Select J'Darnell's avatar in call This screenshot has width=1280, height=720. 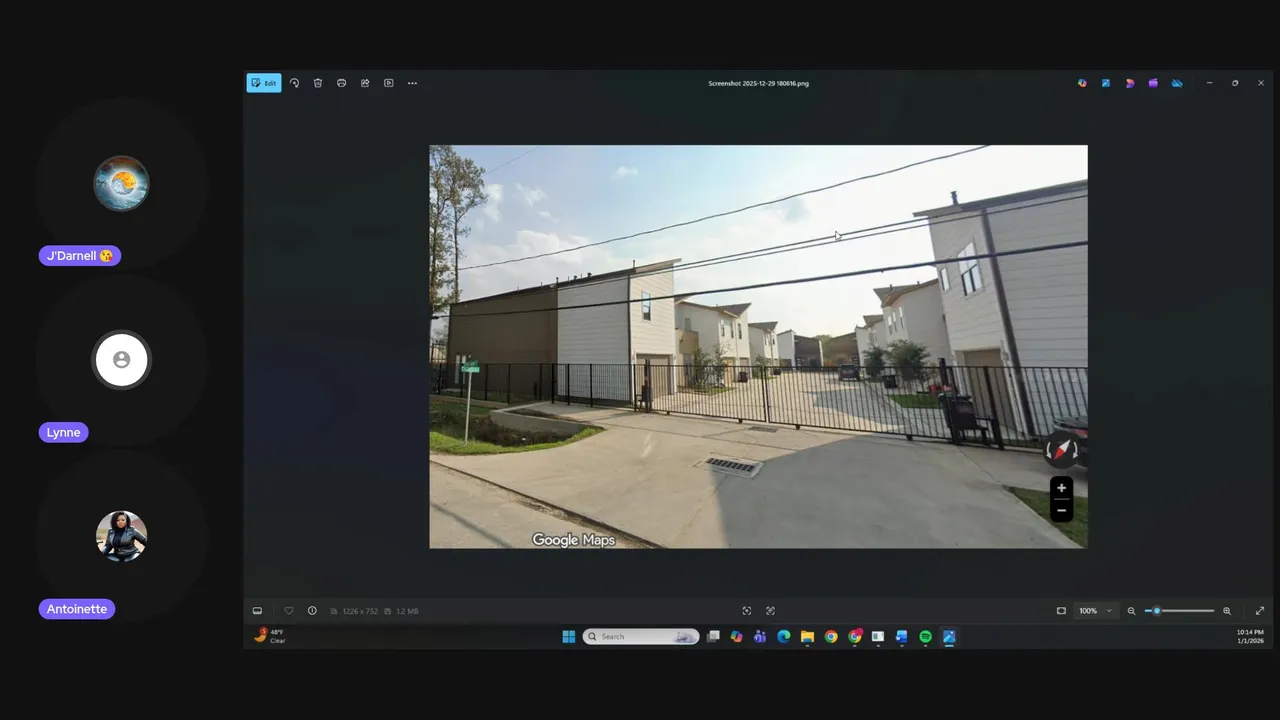[x=122, y=183]
